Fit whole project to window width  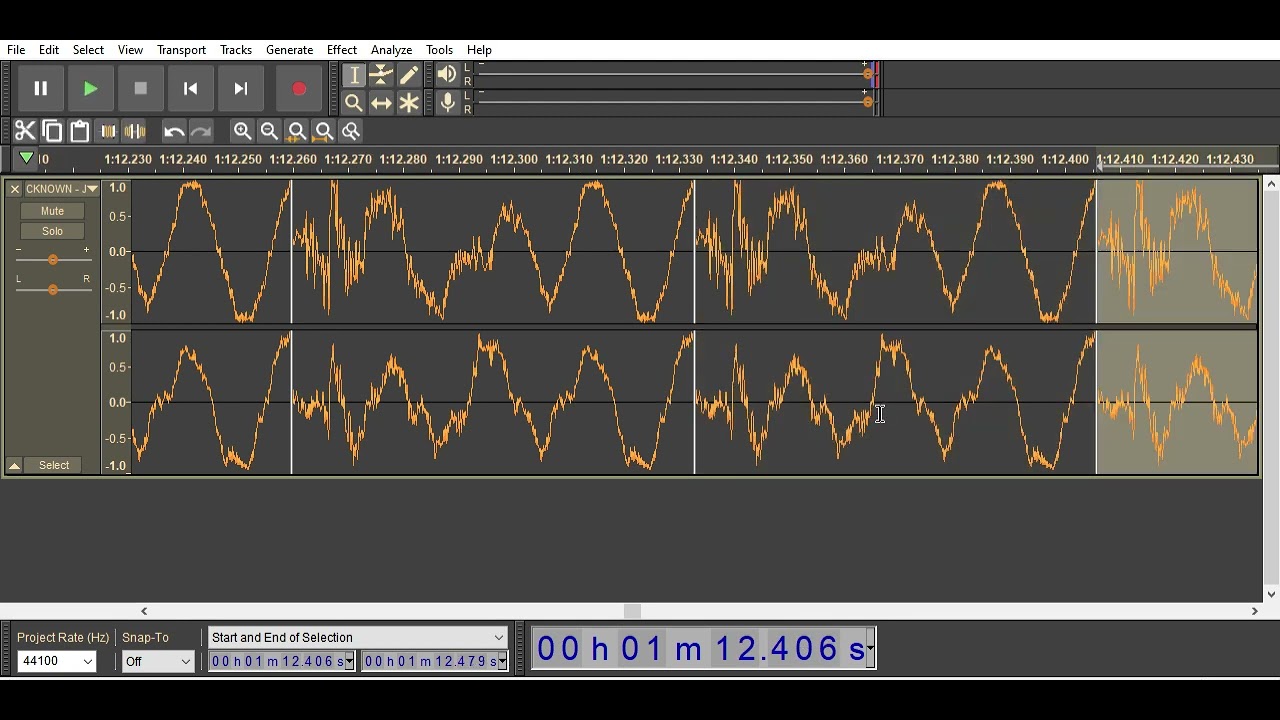click(324, 131)
